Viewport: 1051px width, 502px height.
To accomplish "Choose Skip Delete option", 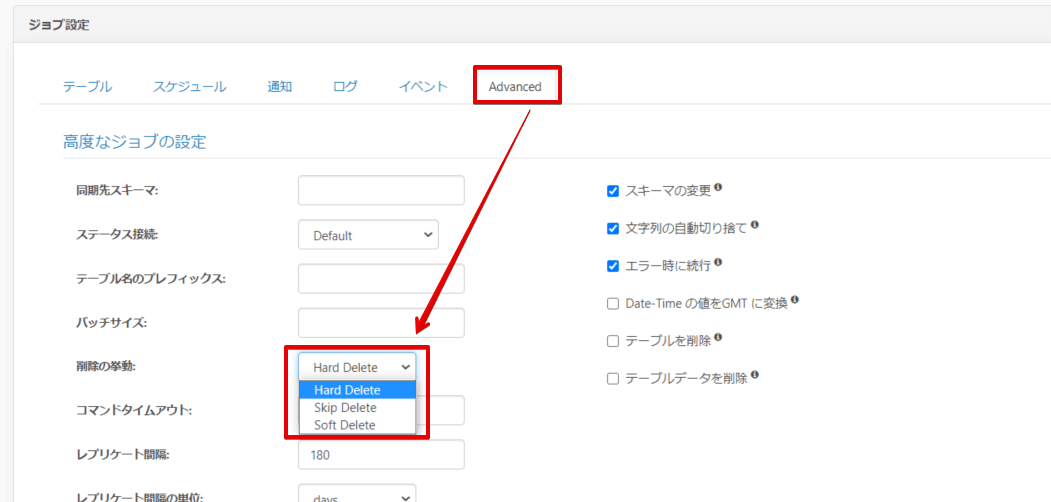I will (x=357, y=407).
